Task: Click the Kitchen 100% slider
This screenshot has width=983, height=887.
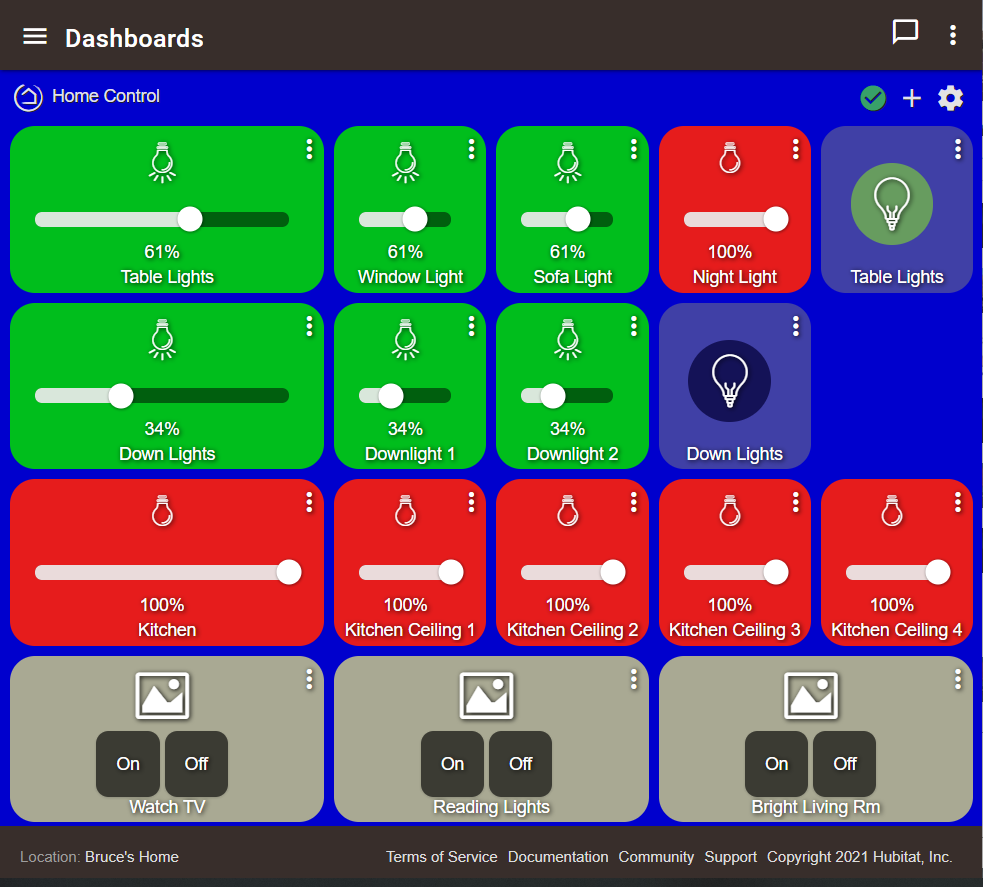Action: 168,572
